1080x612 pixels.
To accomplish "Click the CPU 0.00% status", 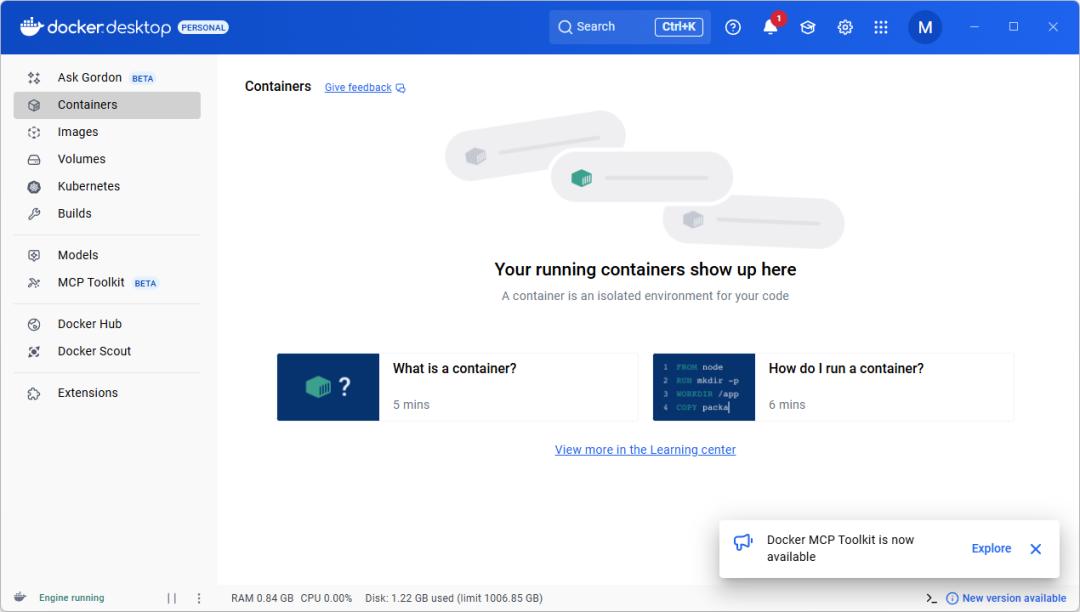I will point(326,598).
